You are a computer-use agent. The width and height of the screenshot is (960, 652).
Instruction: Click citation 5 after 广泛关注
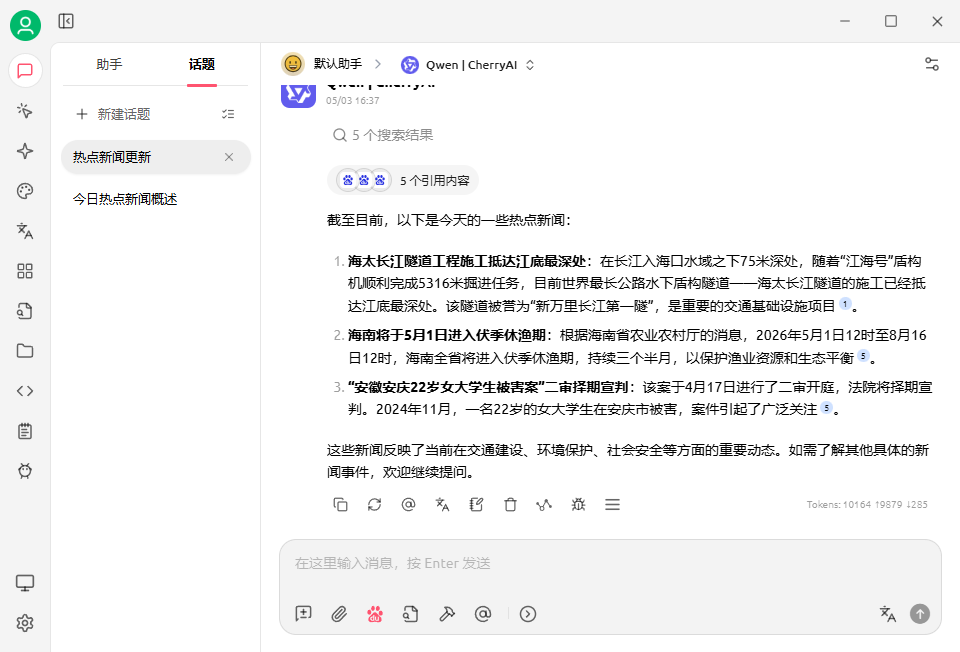coord(827,408)
